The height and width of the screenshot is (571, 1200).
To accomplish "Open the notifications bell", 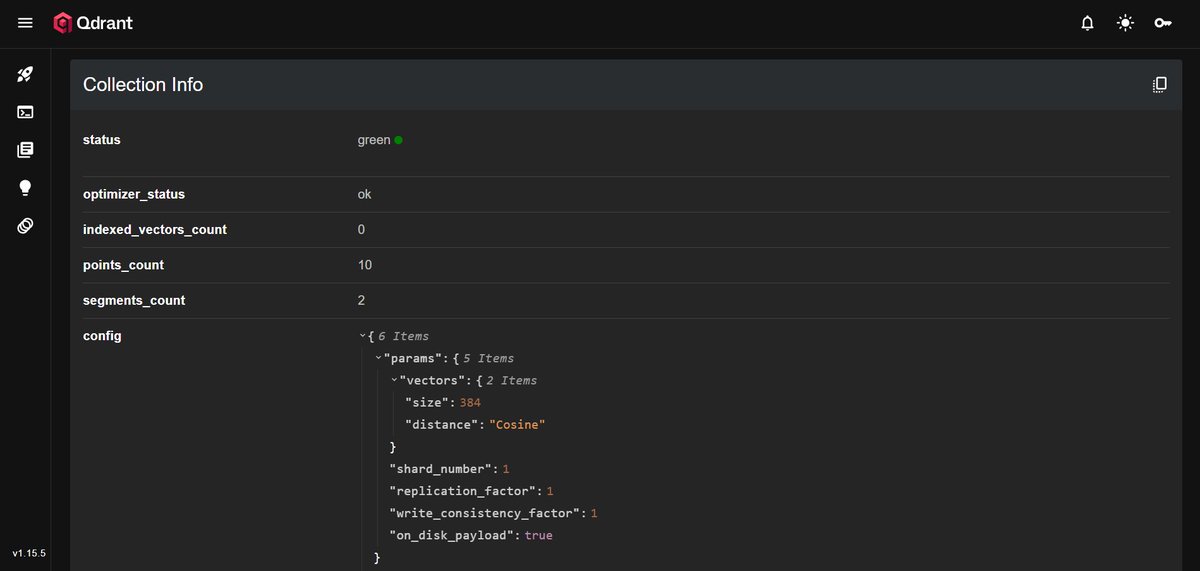I will point(1088,23).
